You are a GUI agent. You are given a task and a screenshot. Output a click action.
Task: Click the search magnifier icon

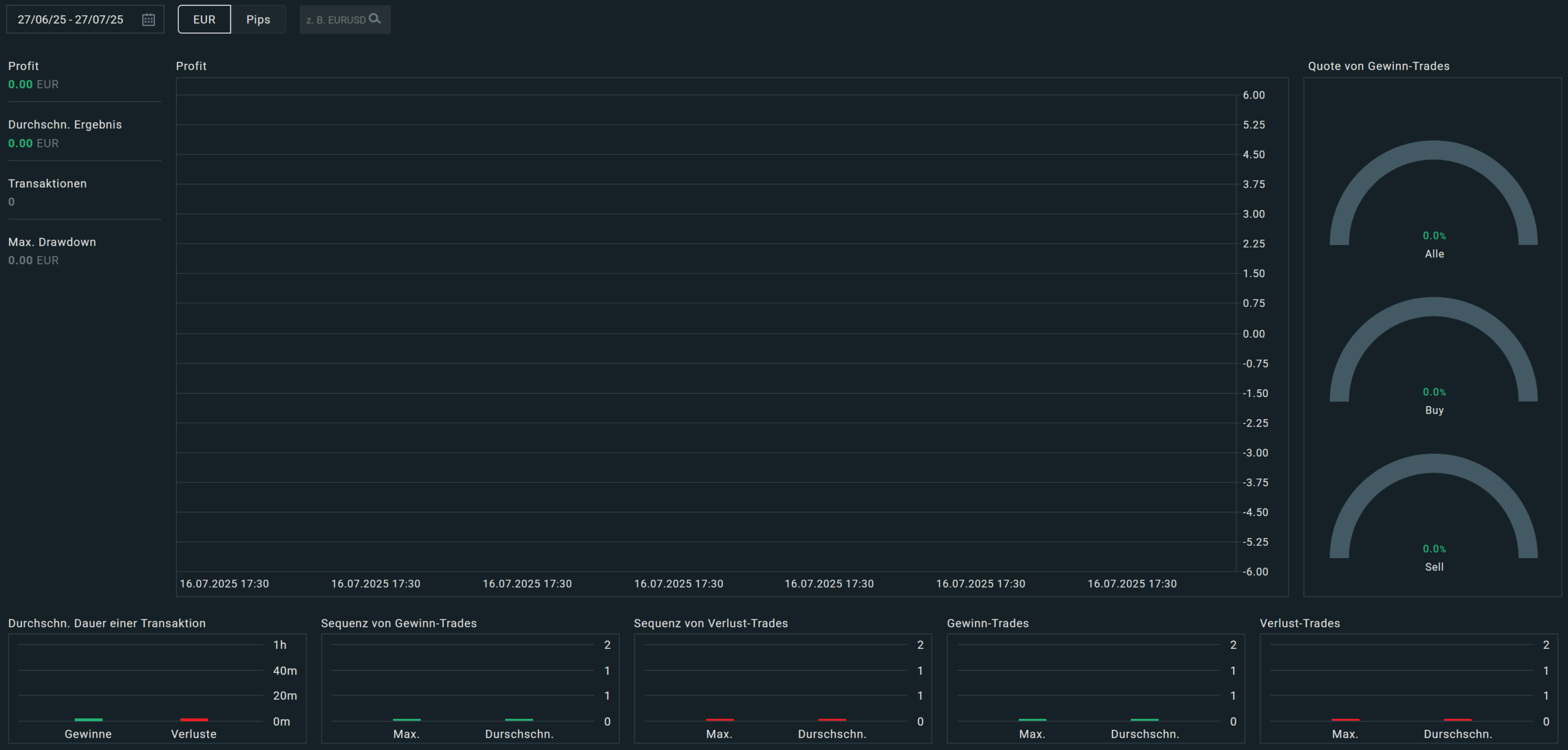coord(375,19)
